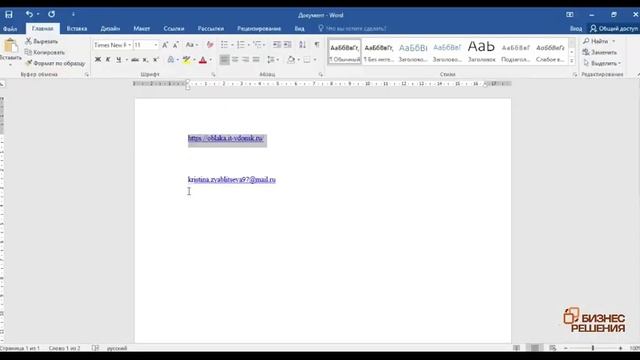Apply the large Заголовок title style
The width and height of the screenshot is (640, 360).
[482, 51]
